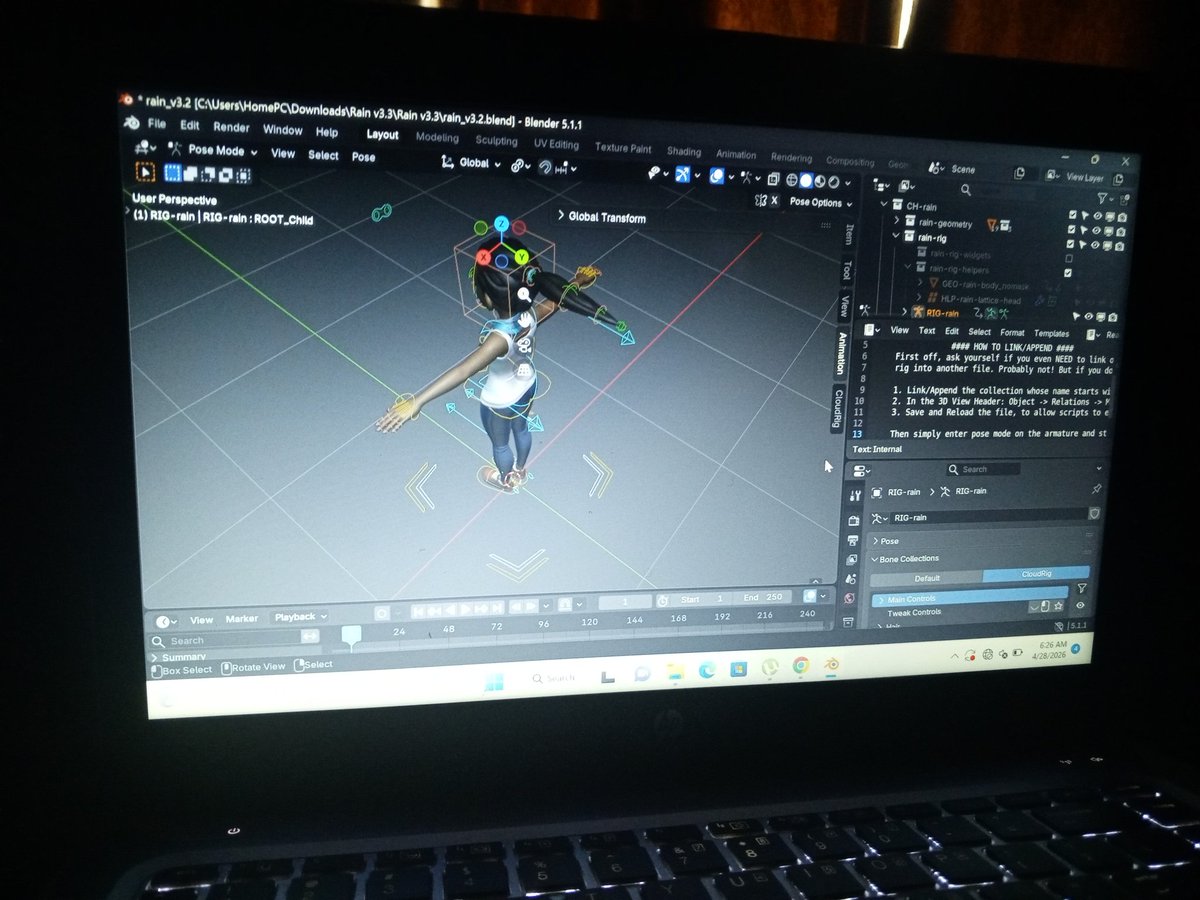Click the End frame field showing 250
The height and width of the screenshot is (900, 1200).
(x=765, y=598)
